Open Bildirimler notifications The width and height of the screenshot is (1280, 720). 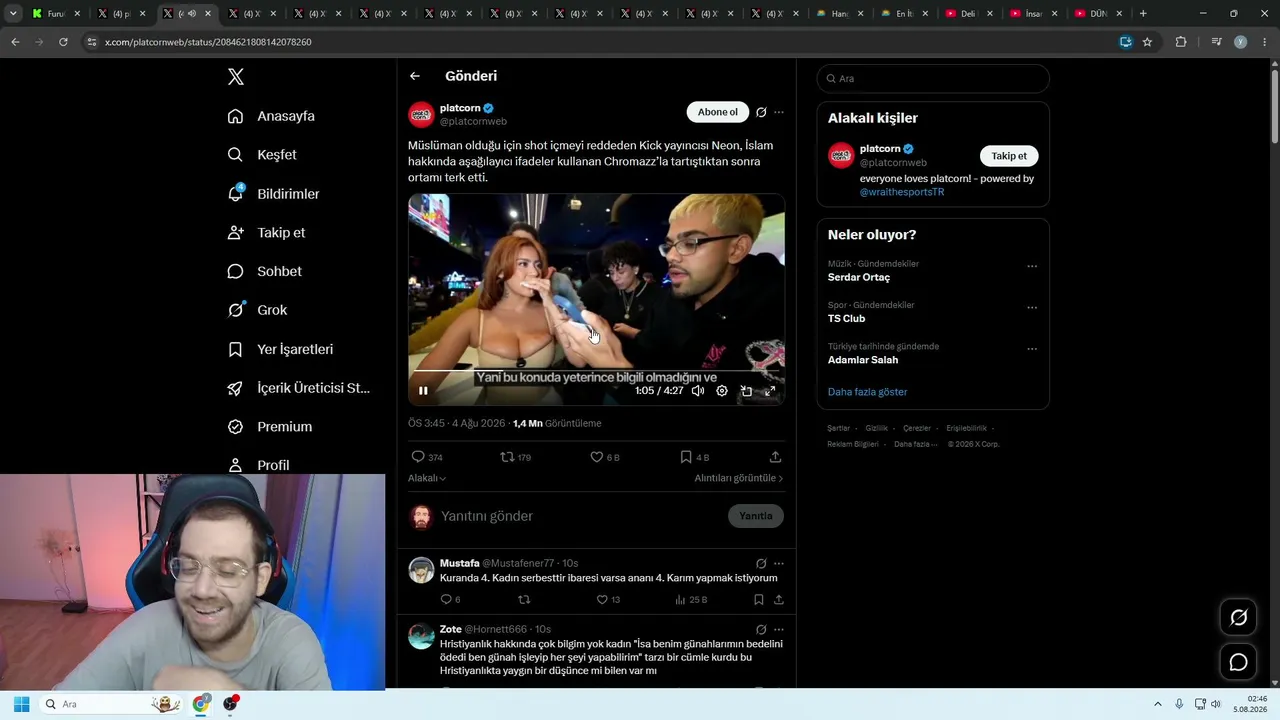pyautogui.click(x=274, y=194)
